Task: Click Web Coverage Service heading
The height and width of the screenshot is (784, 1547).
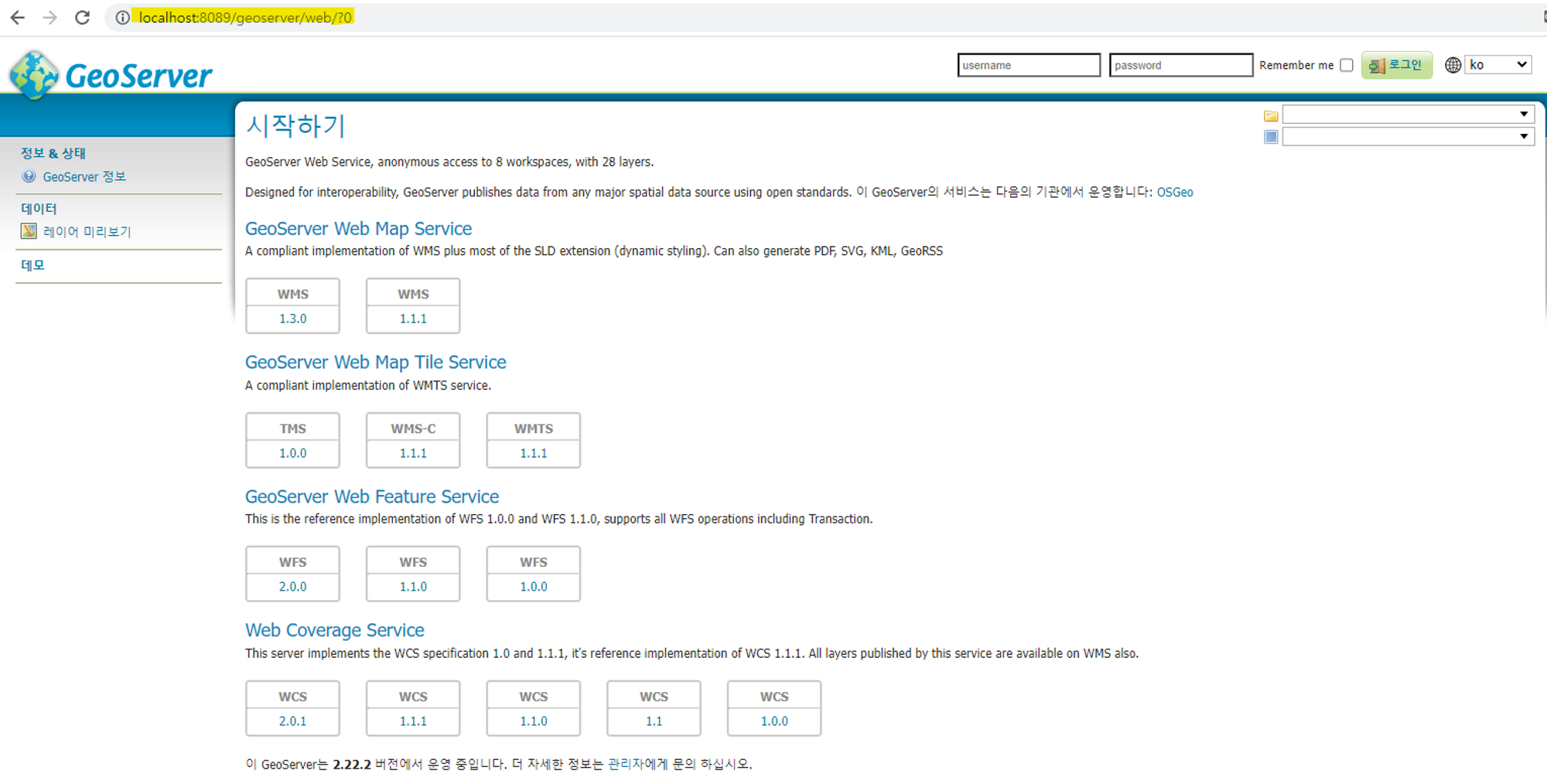Action: click(x=335, y=630)
